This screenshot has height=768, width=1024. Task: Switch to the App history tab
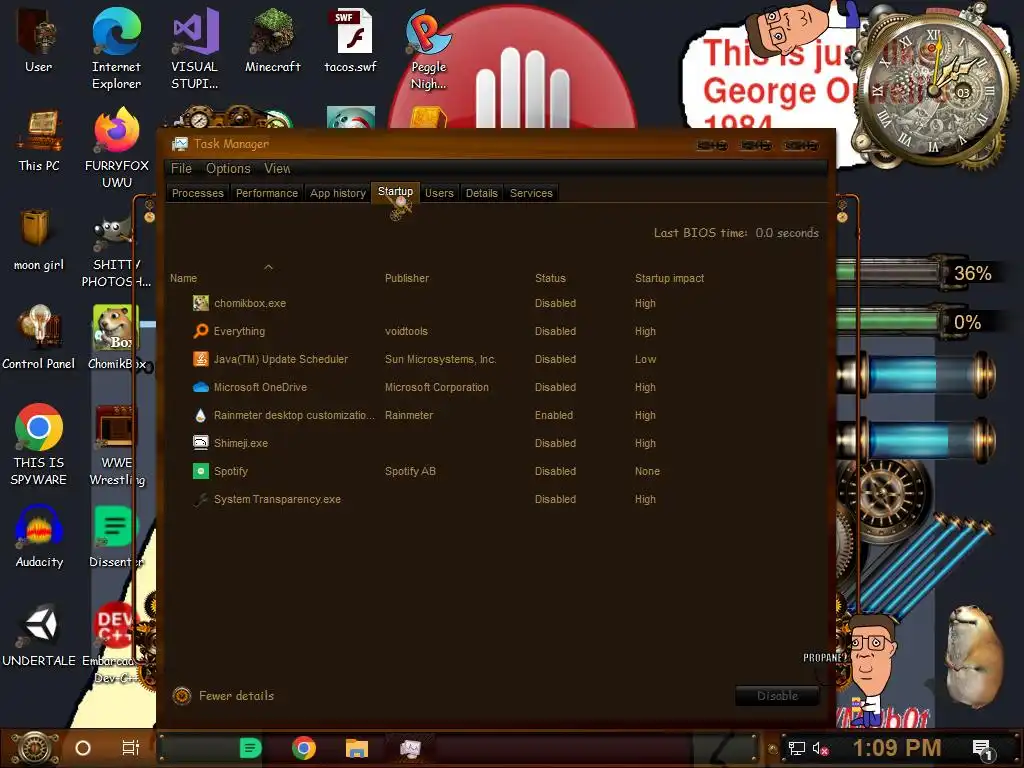tap(338, 193)
